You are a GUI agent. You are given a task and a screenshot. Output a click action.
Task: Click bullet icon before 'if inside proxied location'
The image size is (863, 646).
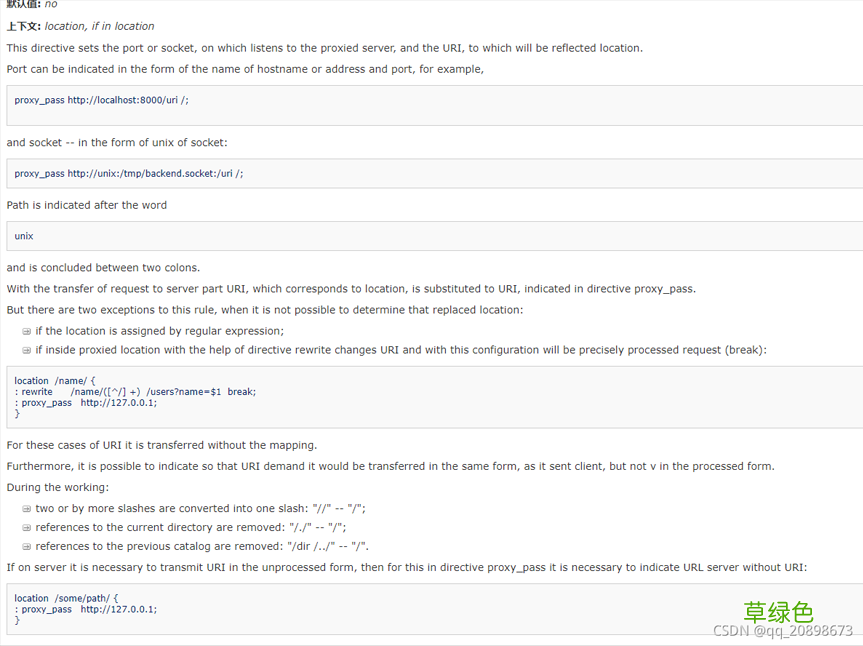point(26,351)
